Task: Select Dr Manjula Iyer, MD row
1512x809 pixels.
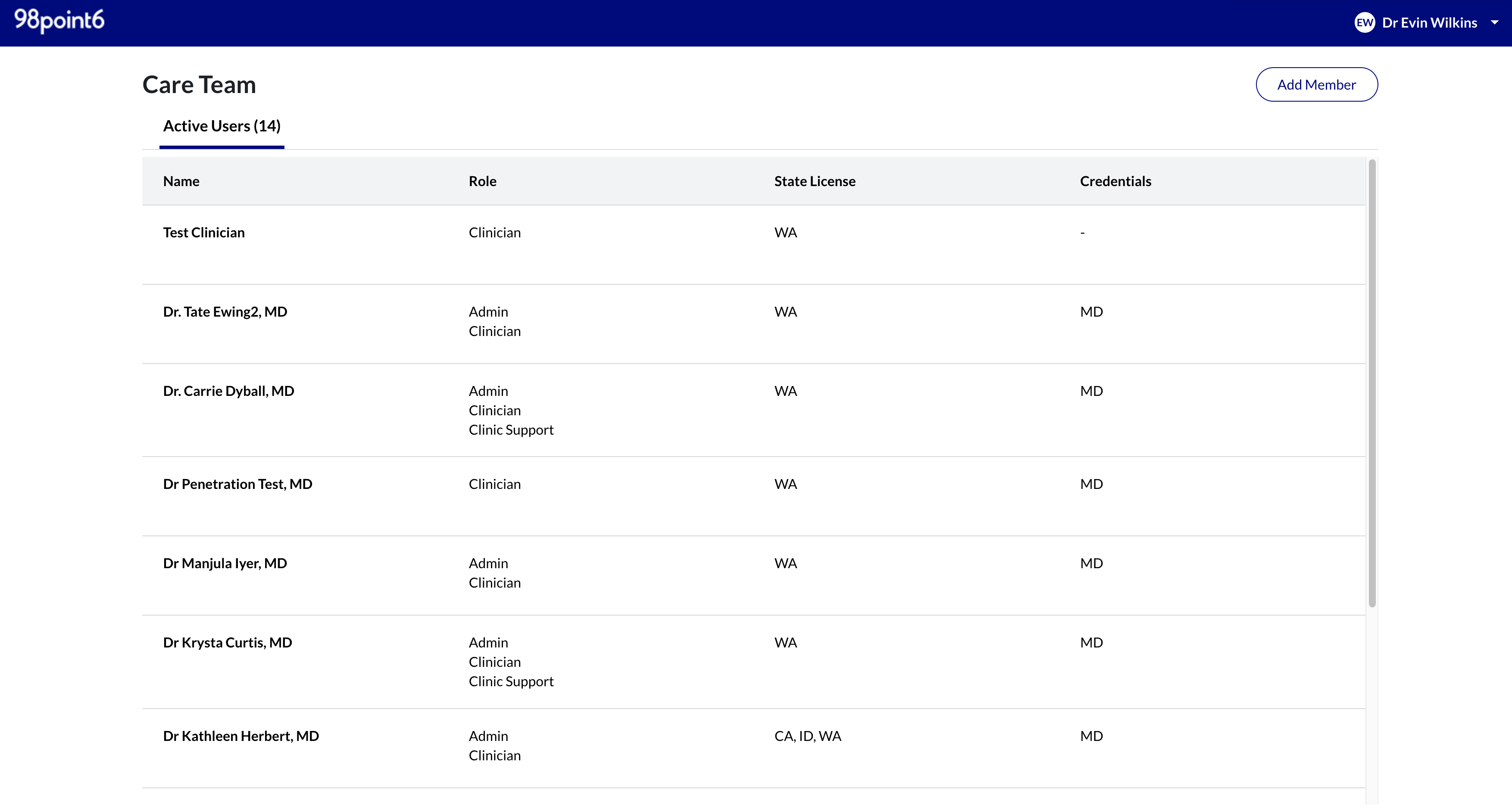Action: point(754,576)
